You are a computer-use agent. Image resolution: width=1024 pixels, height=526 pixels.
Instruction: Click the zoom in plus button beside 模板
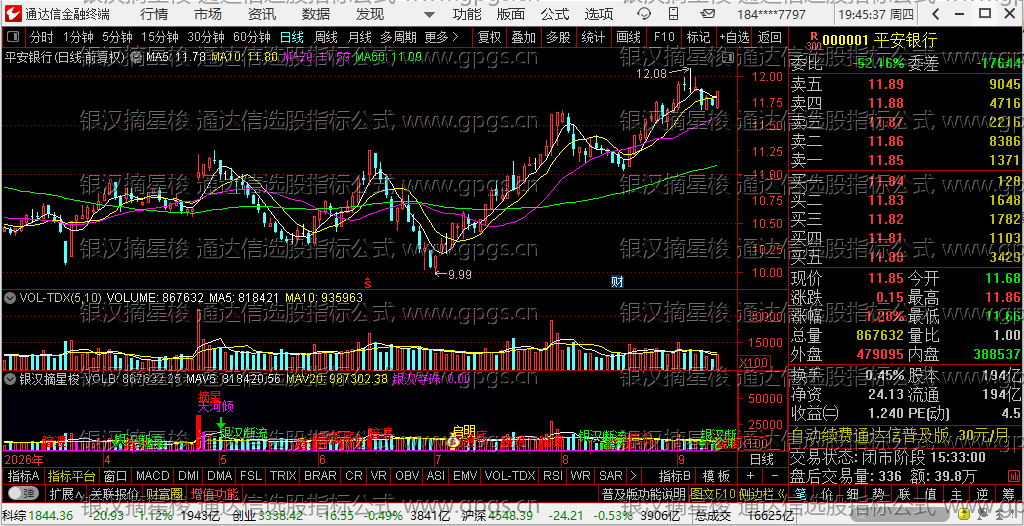[751, 476]
